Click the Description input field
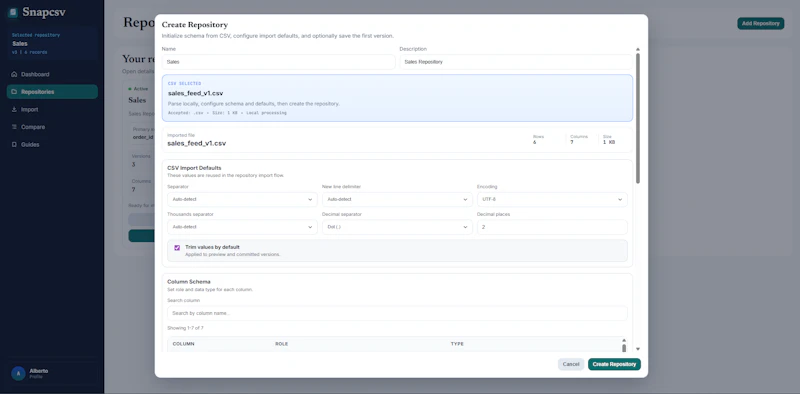The image size is (800, 394). click(x=516, y=62)
